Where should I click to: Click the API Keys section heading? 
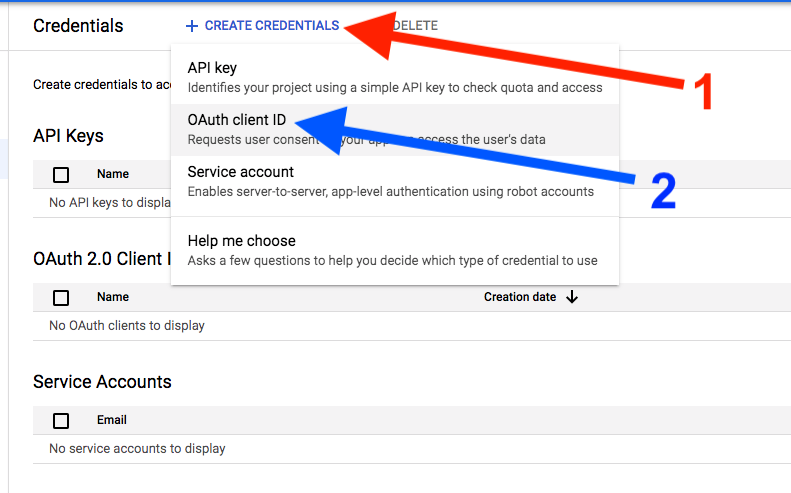click(x=68, y=136)
